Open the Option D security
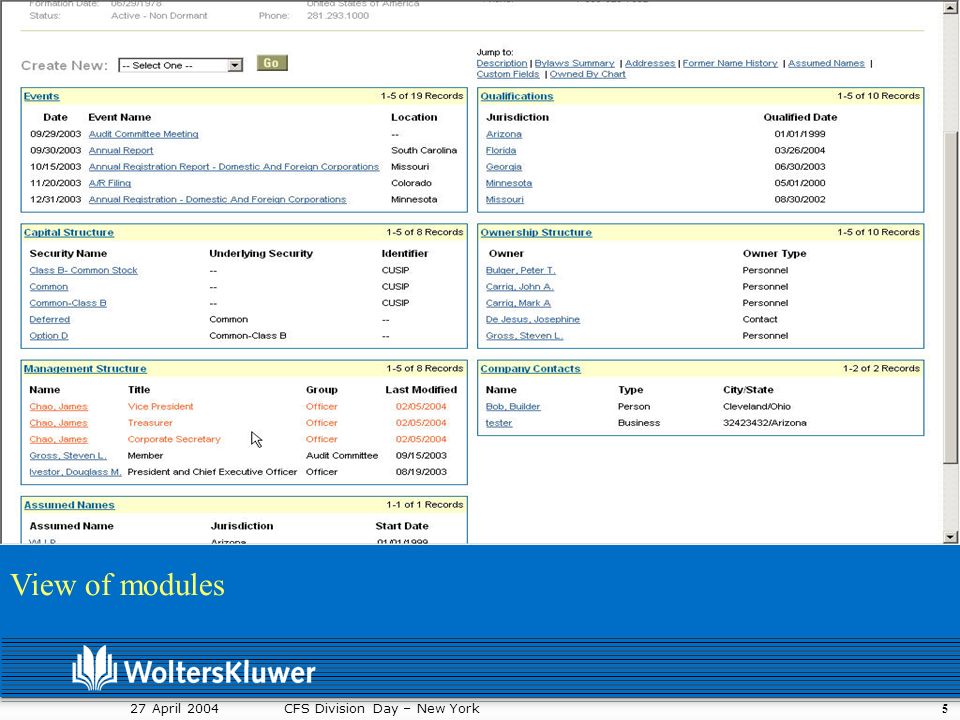Image resolution: width=960 pixels, height=720 pixels. tap(48, 336)
